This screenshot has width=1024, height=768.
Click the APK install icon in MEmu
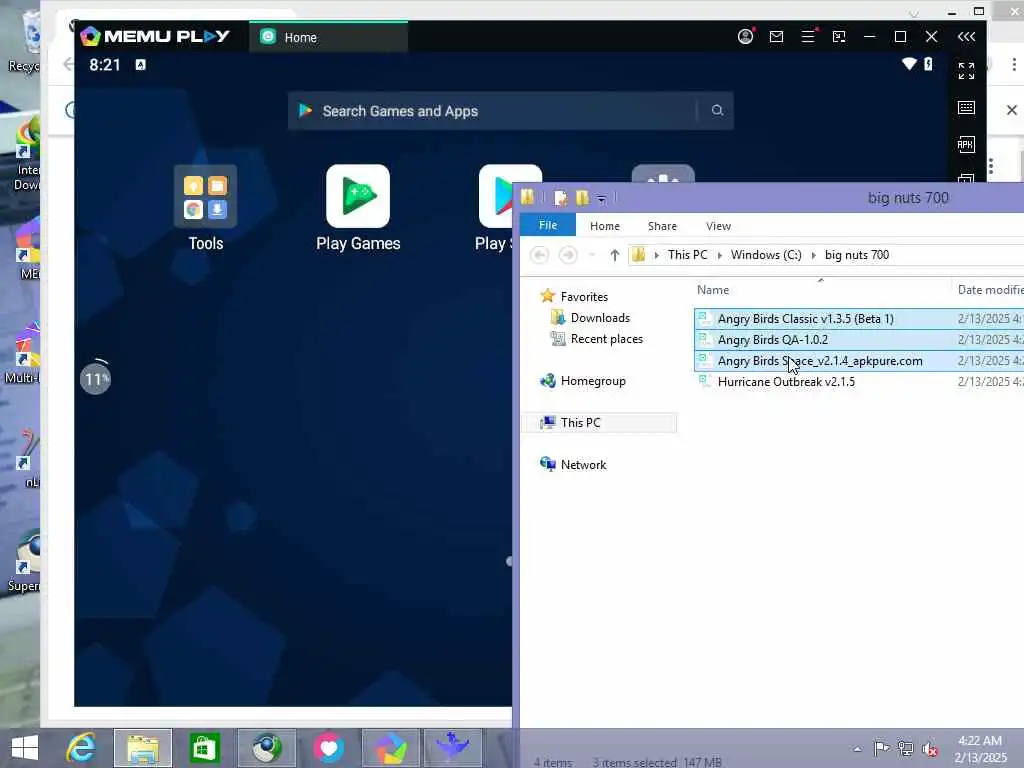coord(967,144)
